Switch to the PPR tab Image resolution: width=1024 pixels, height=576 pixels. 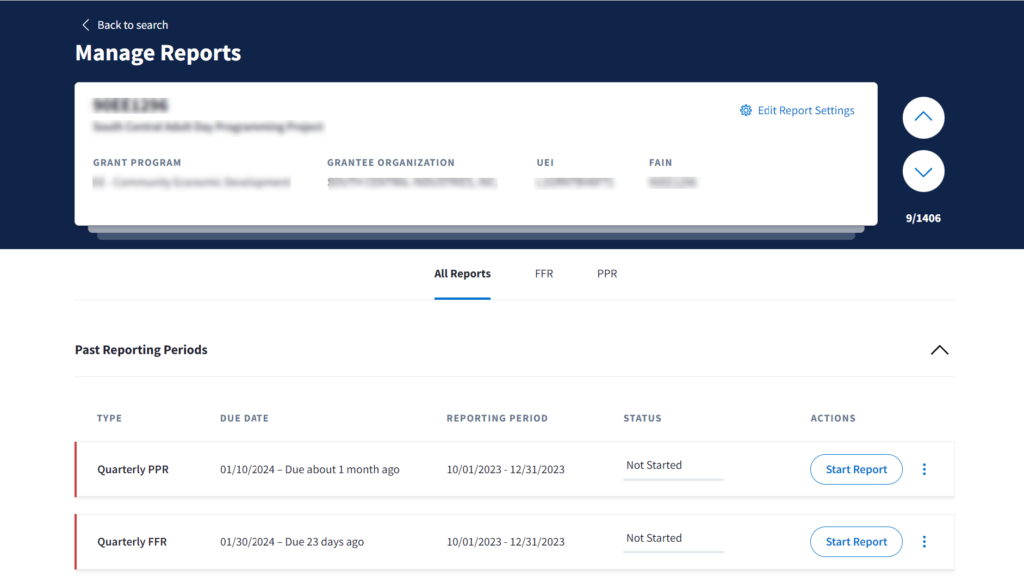coord(607,274)
